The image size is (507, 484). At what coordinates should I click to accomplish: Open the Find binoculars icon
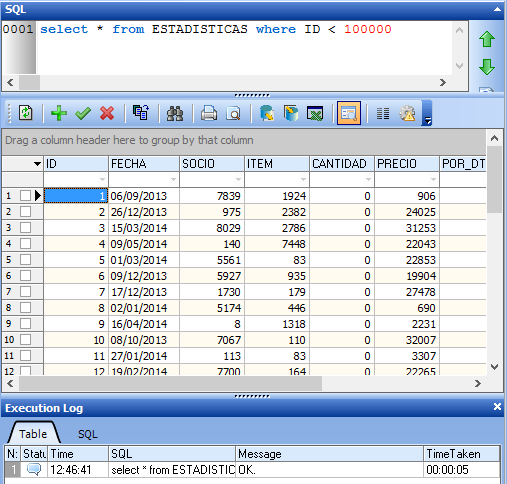point(175,113)
